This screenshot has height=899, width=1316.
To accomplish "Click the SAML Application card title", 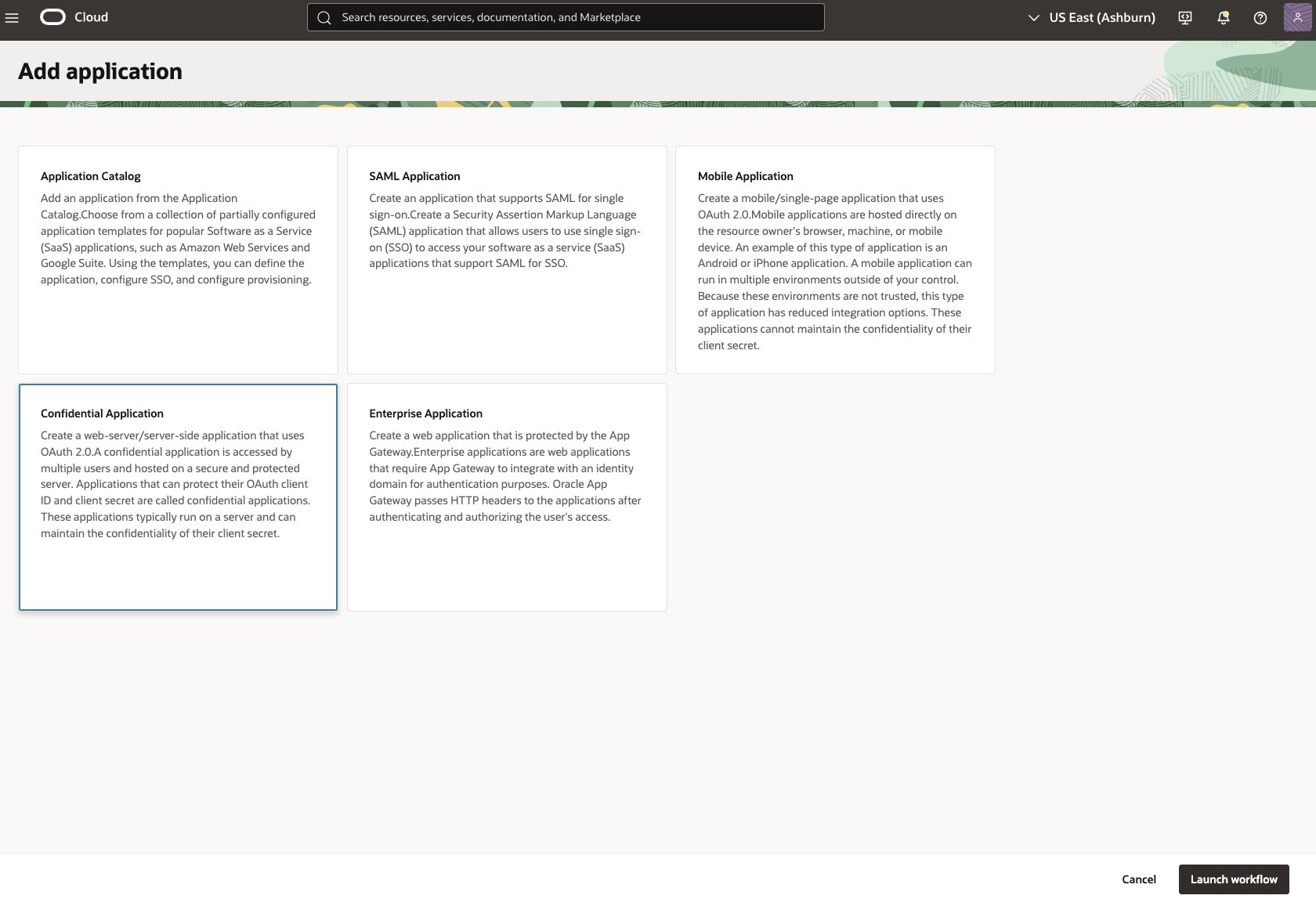I will (x=414, y=176).
